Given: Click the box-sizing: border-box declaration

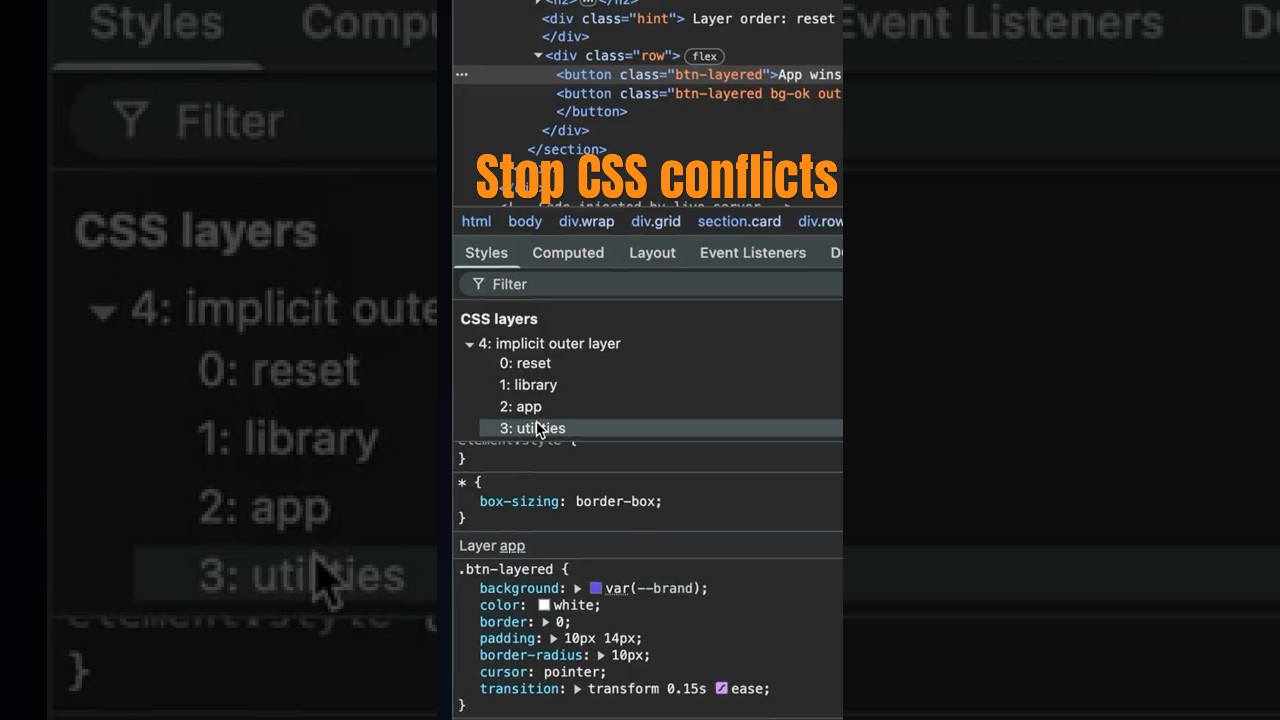Looking at the screenshot, I should (x=570, y=502).
